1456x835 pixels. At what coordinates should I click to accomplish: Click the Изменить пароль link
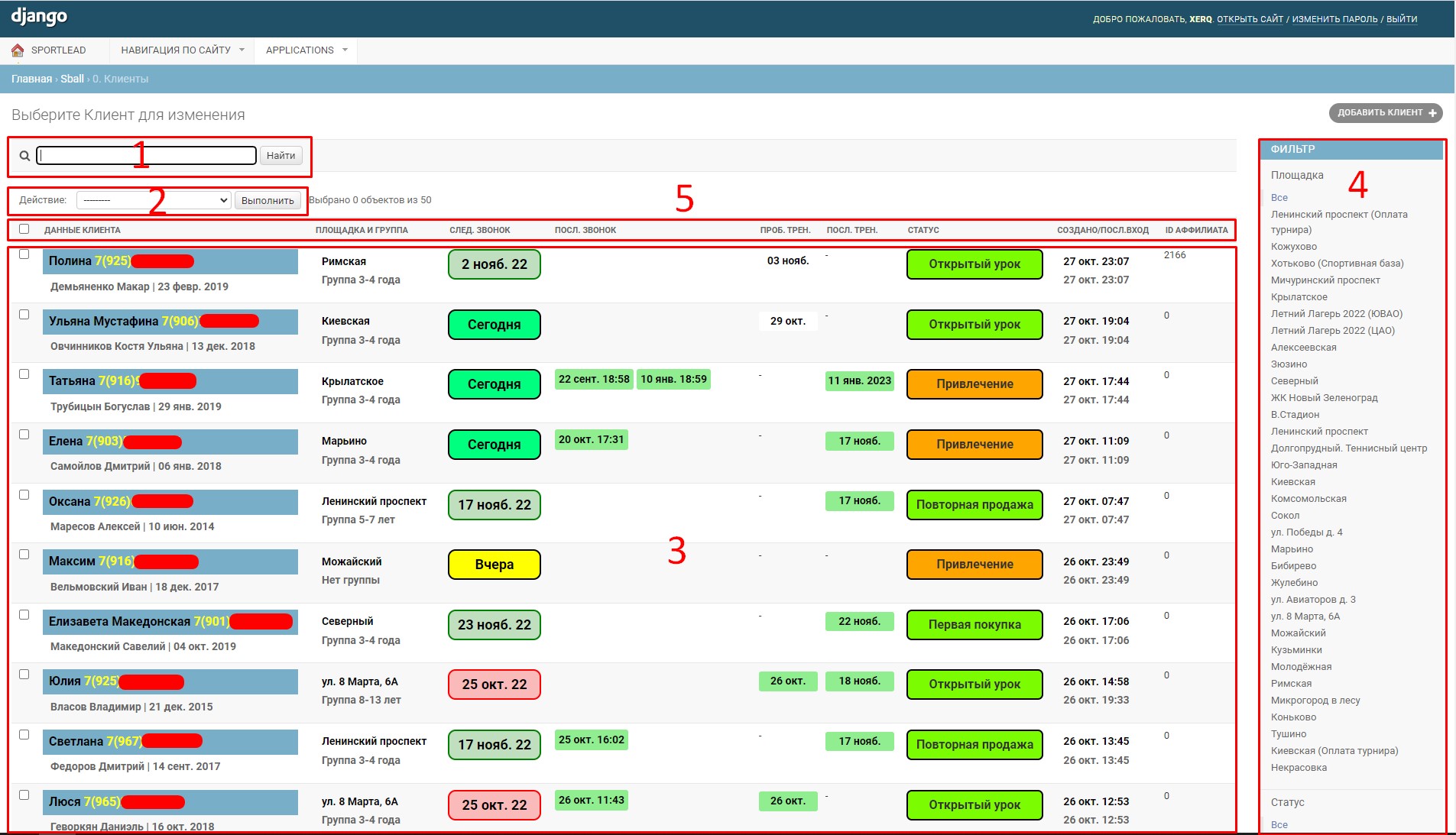[1334, 19]
